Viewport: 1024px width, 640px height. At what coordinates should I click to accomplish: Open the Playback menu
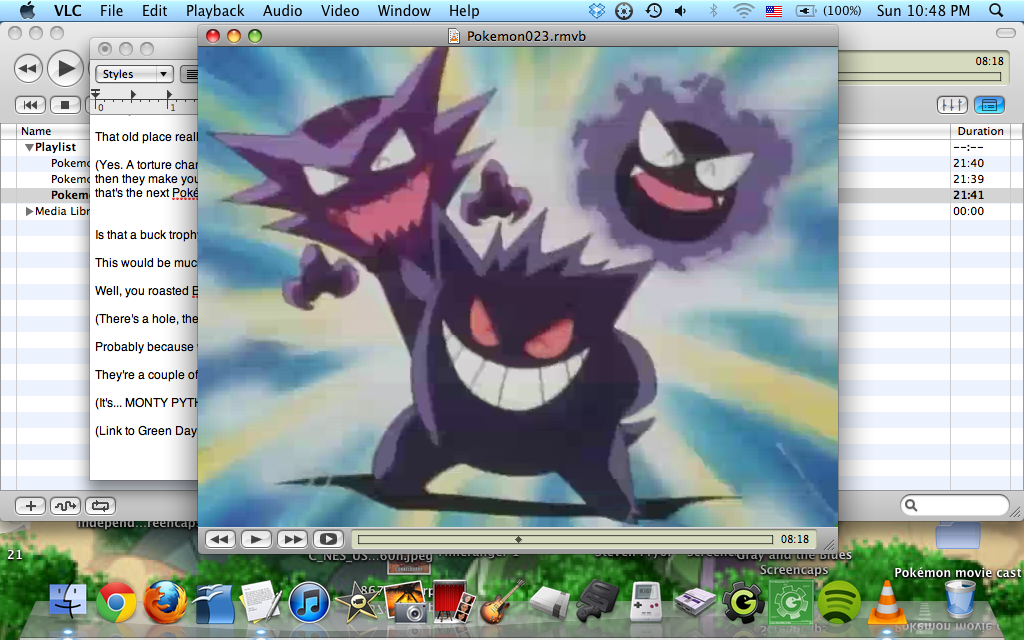point(215,10)
